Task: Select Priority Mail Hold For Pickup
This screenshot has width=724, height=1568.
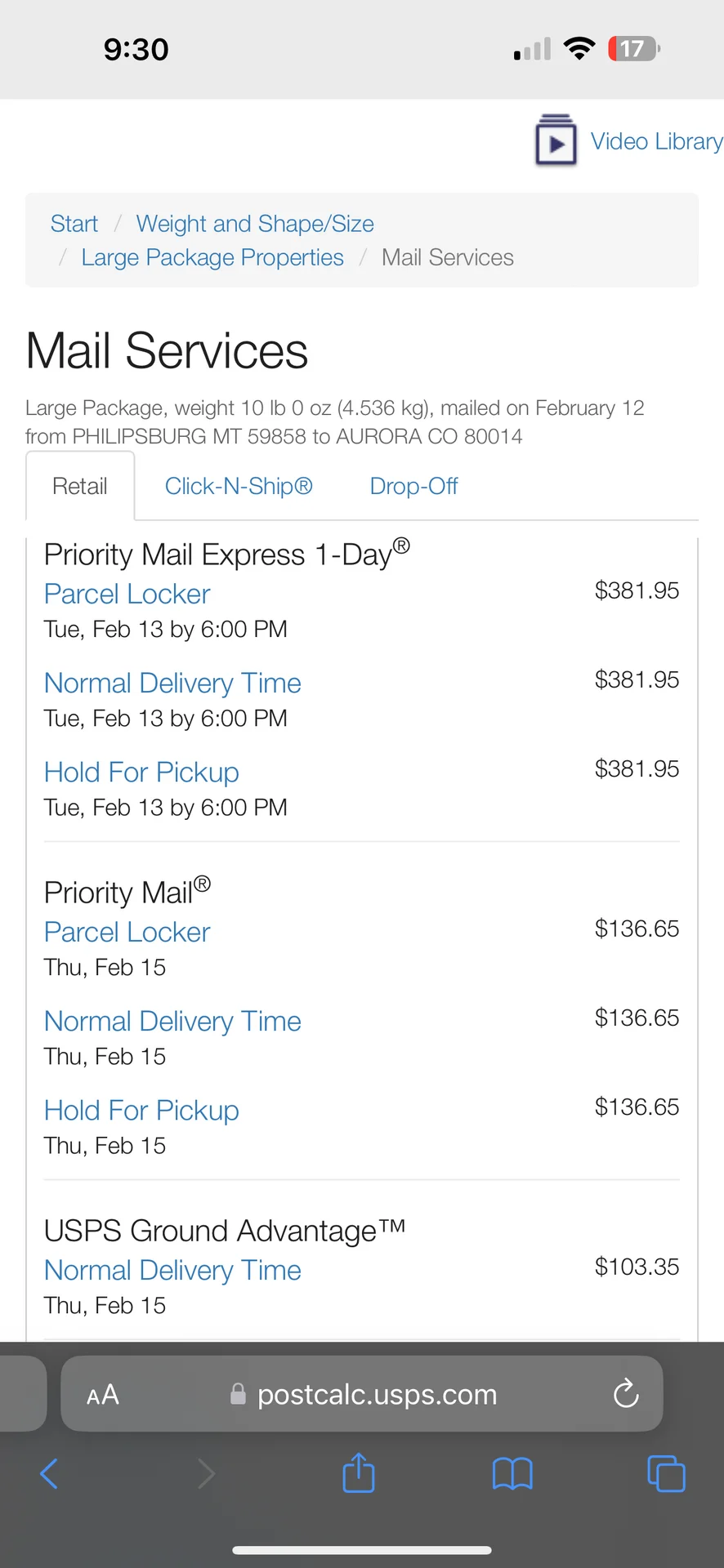Action: click(141, 1110)
